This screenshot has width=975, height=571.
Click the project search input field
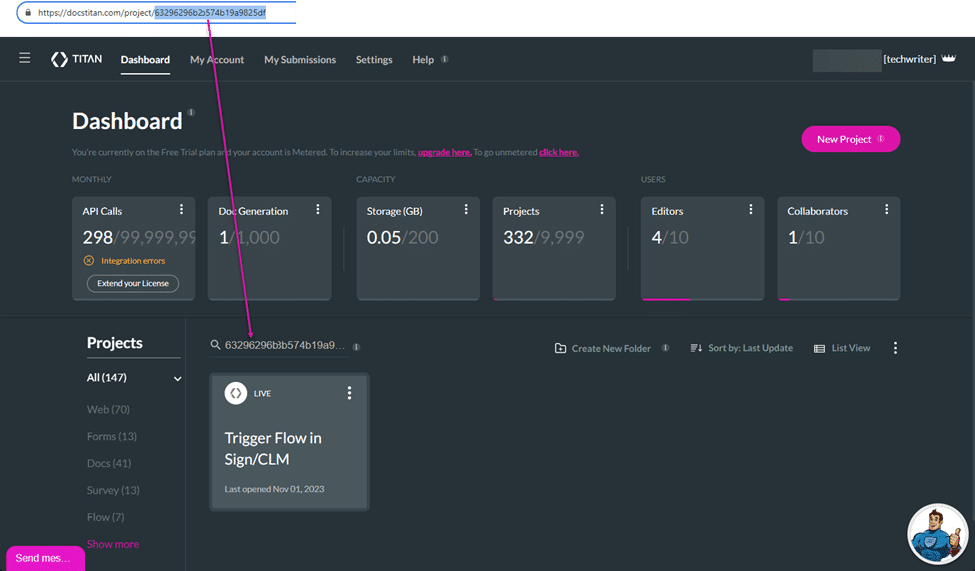coord(283,345)
